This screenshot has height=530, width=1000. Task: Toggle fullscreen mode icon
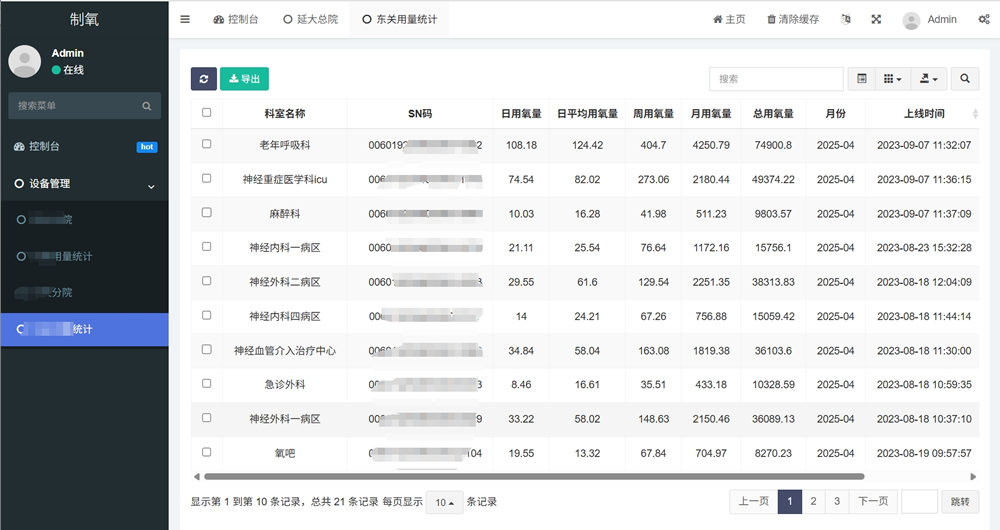click(x=876, y=19)
